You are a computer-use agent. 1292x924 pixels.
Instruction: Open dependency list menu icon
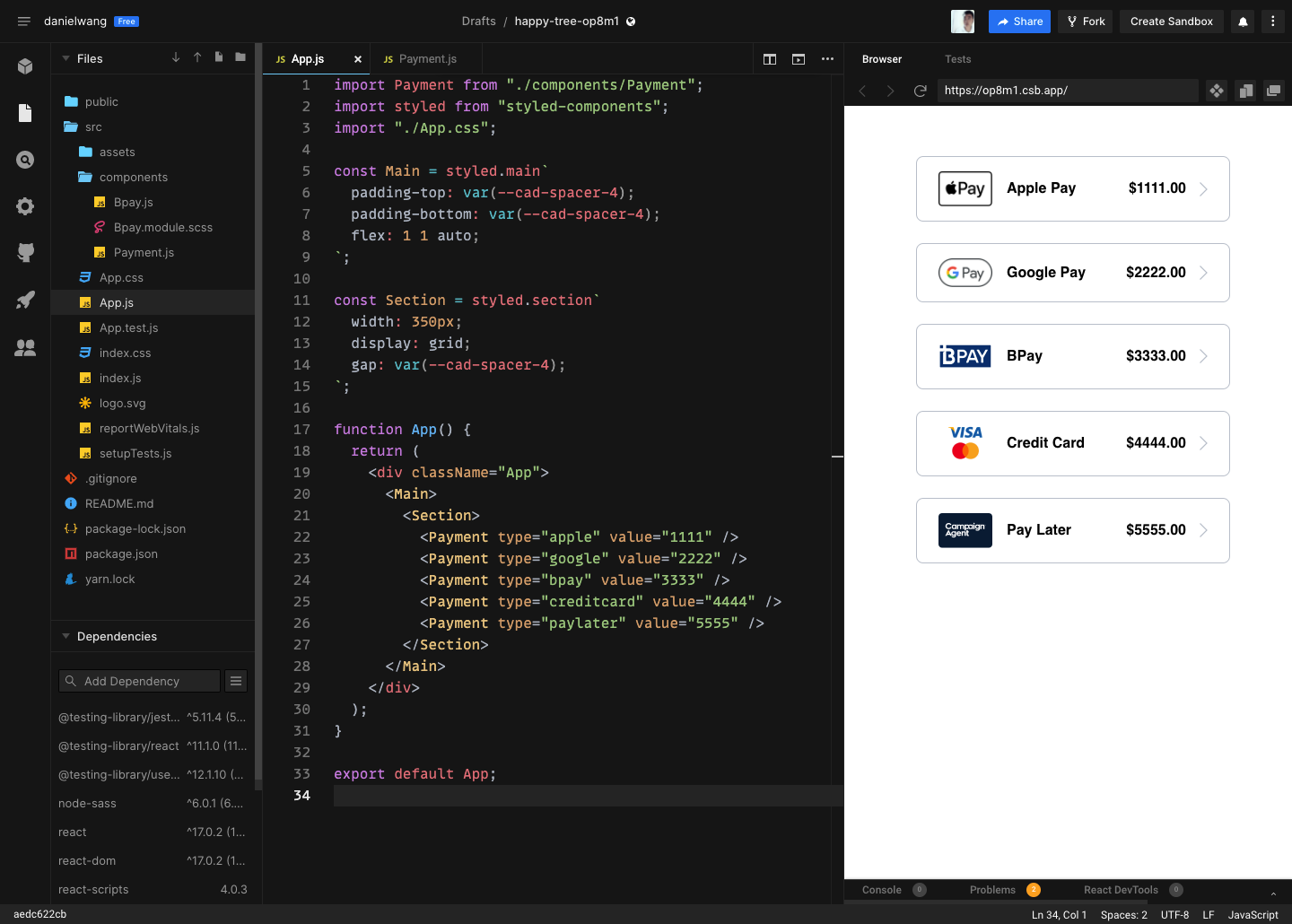tap(236, 681)
